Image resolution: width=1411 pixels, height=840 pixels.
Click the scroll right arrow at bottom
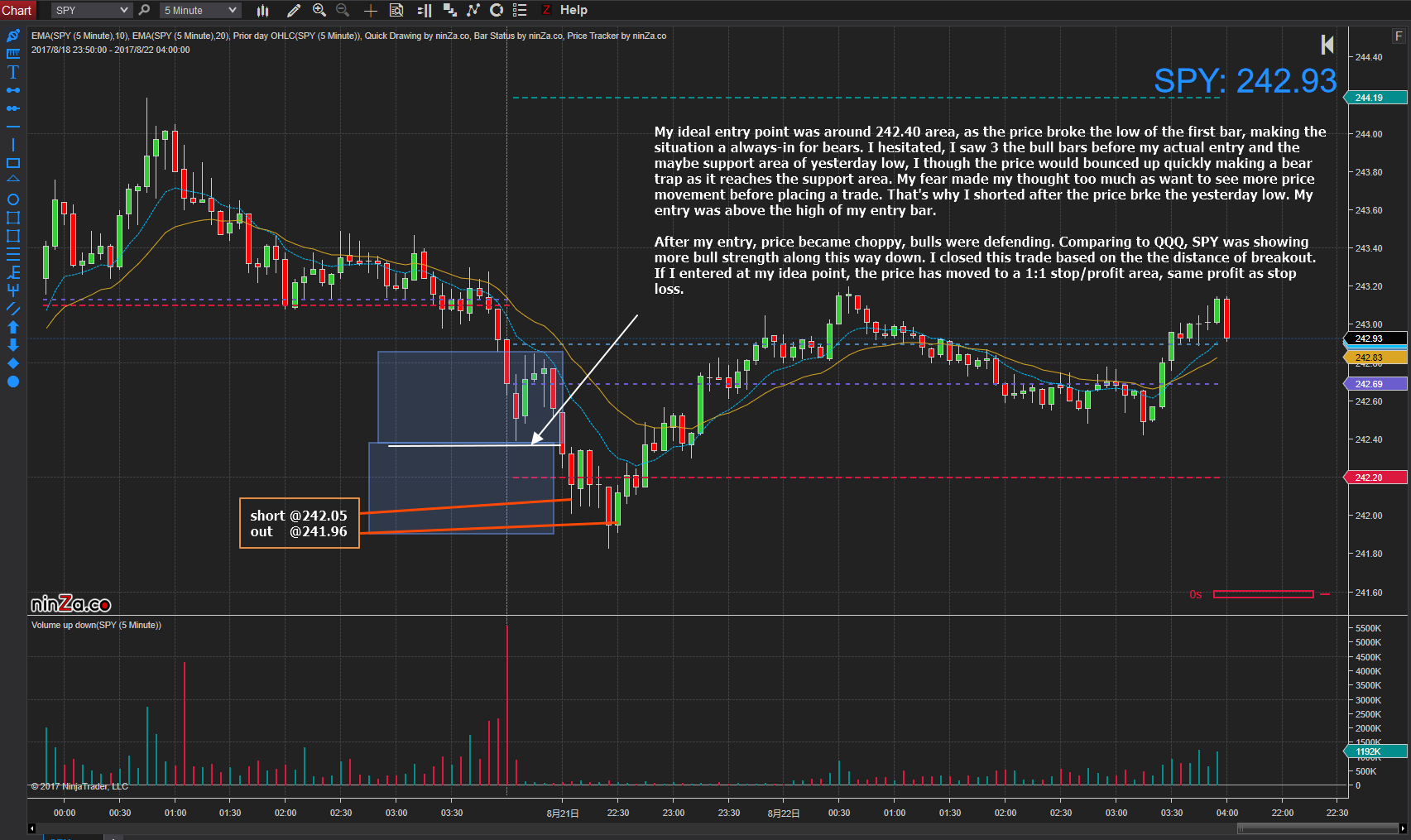[1403, 828]
